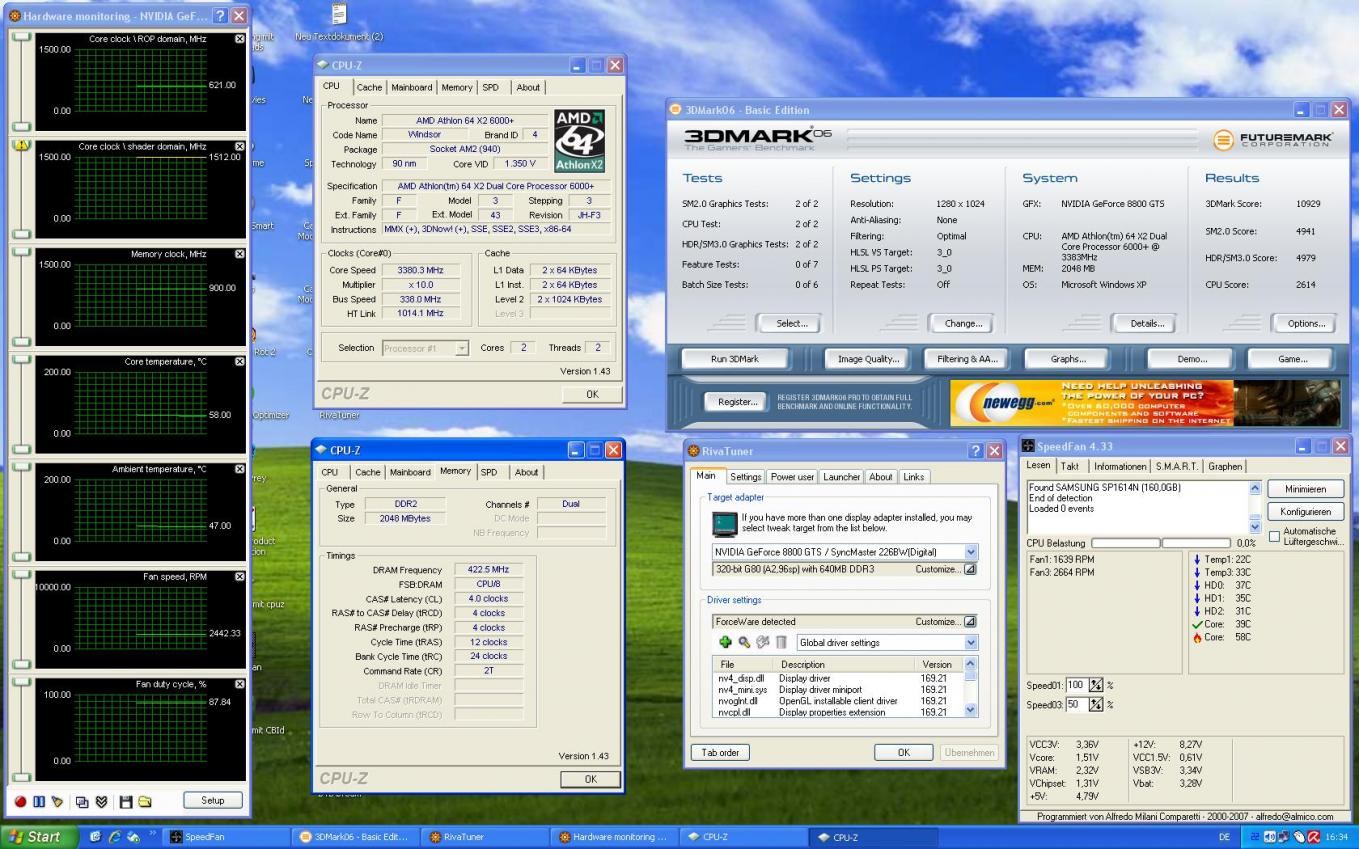Switch to 3DMark06 via taskbar button
Viewport: 1359px width, 849px height.
pos(354,837)
